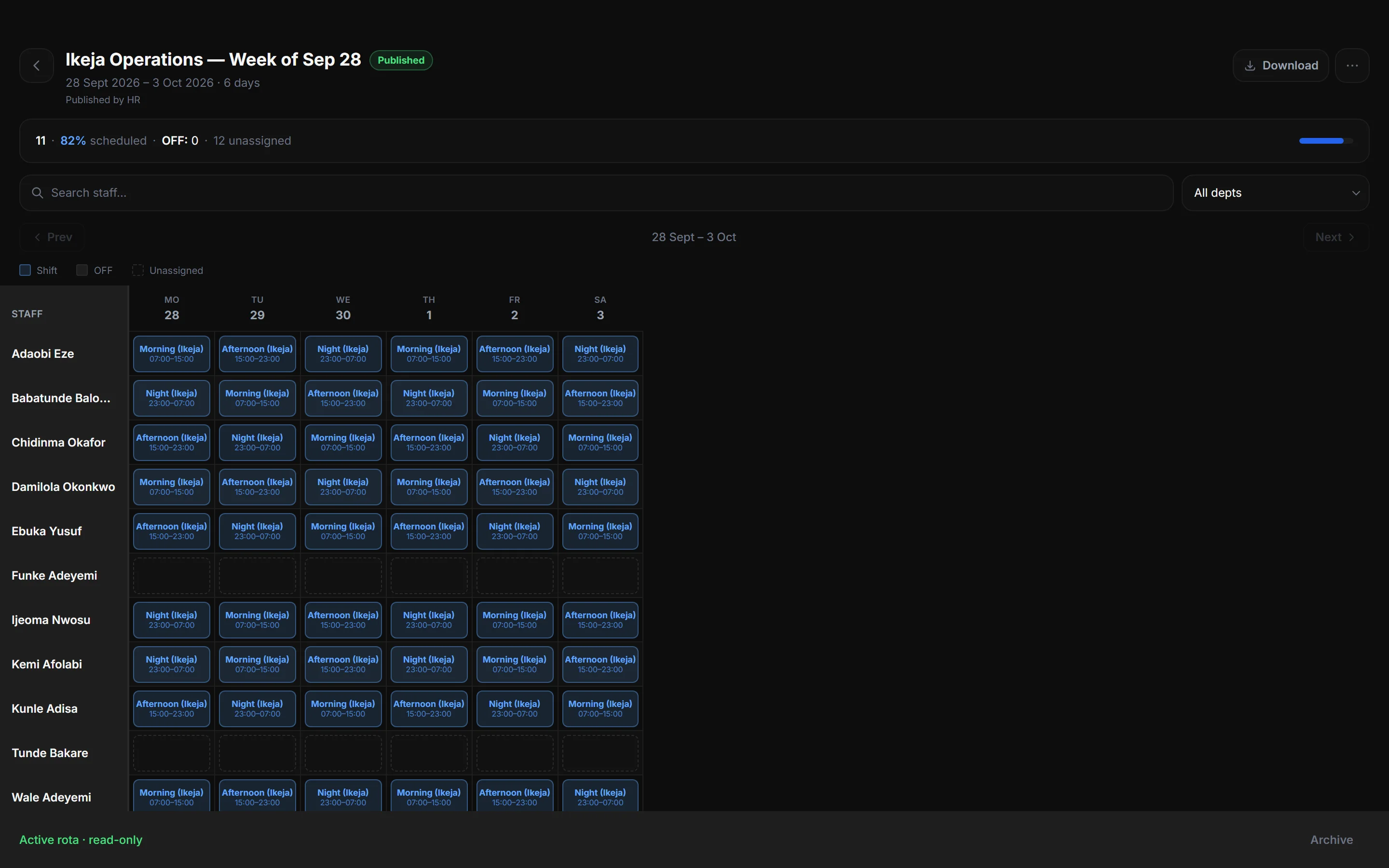Select the Adaobi Eze staff row name

(x=42, y=353)
